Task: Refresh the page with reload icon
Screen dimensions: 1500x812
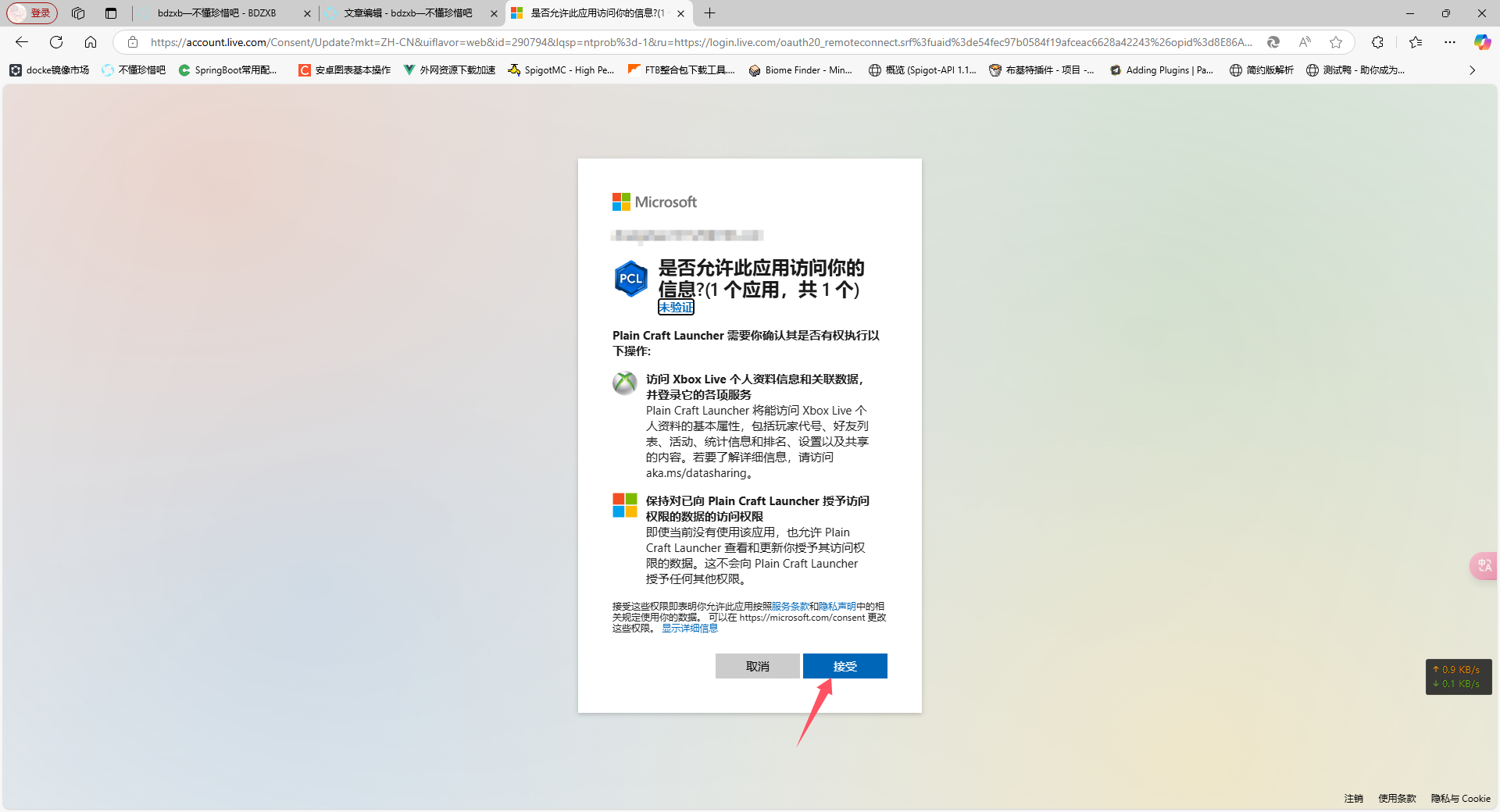Action: click(56, 42)
